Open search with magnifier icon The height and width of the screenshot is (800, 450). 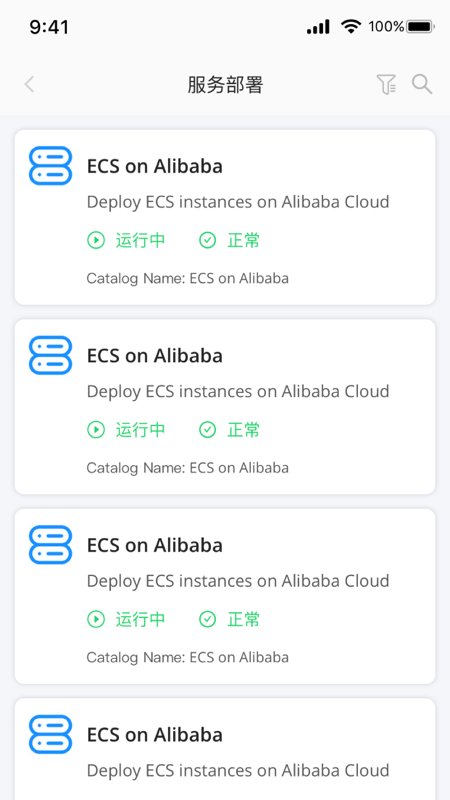tap(422, 84)
